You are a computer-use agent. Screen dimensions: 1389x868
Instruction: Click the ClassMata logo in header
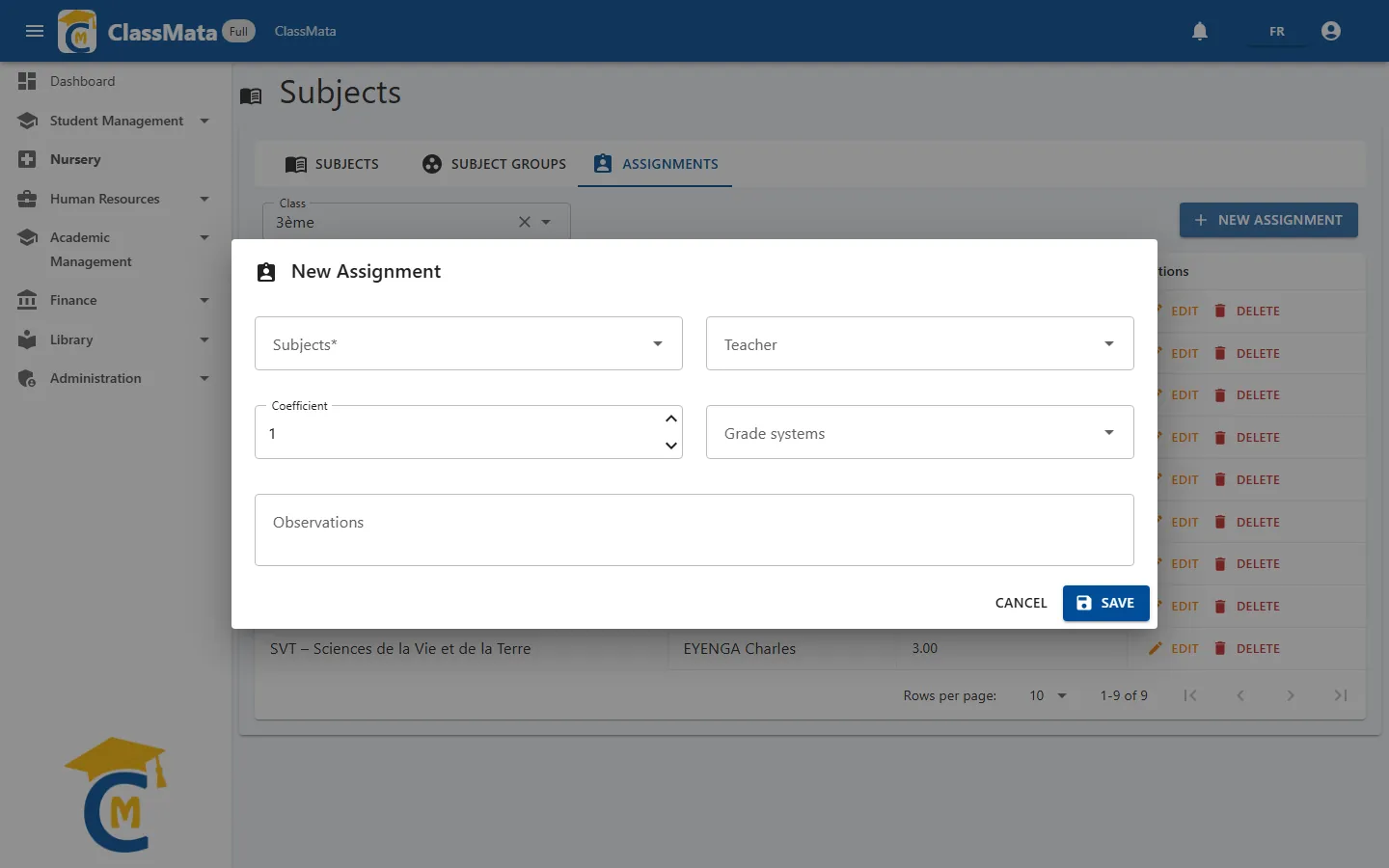tap(77, 31)
